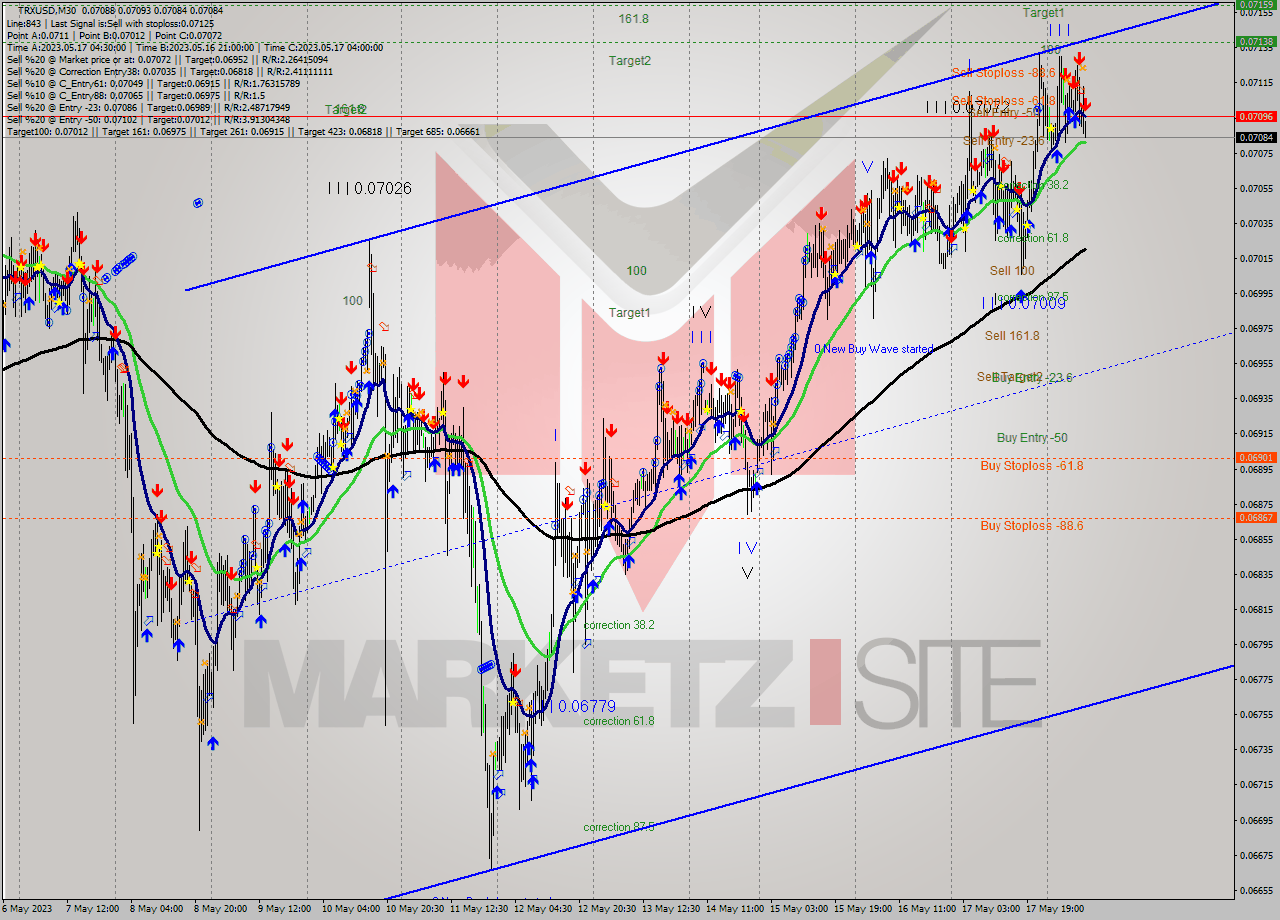Screen dimensions: 1280x920
Task: Click the orange 0.06867 price tag
Action: click(1257, 518)
